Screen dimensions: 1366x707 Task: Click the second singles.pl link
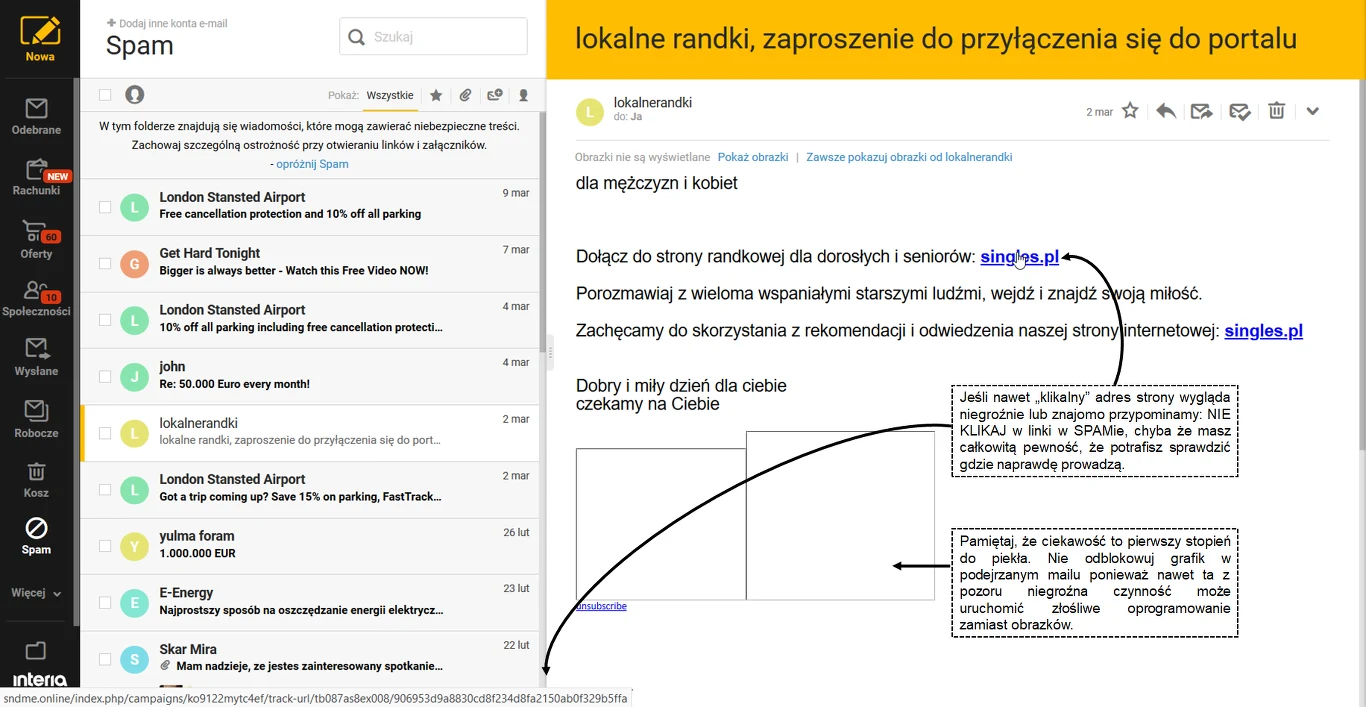pos(1263,331)
